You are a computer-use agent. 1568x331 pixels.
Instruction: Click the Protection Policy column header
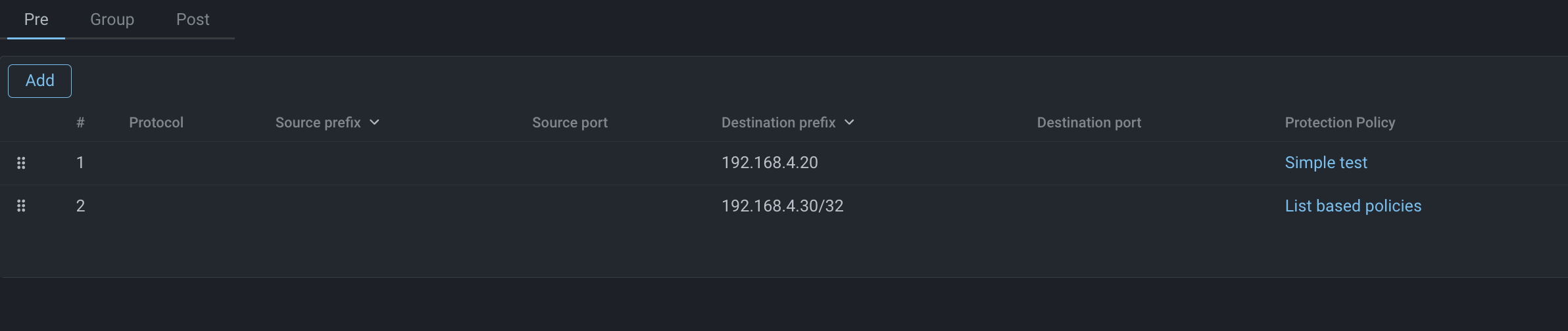point(1340,123)
